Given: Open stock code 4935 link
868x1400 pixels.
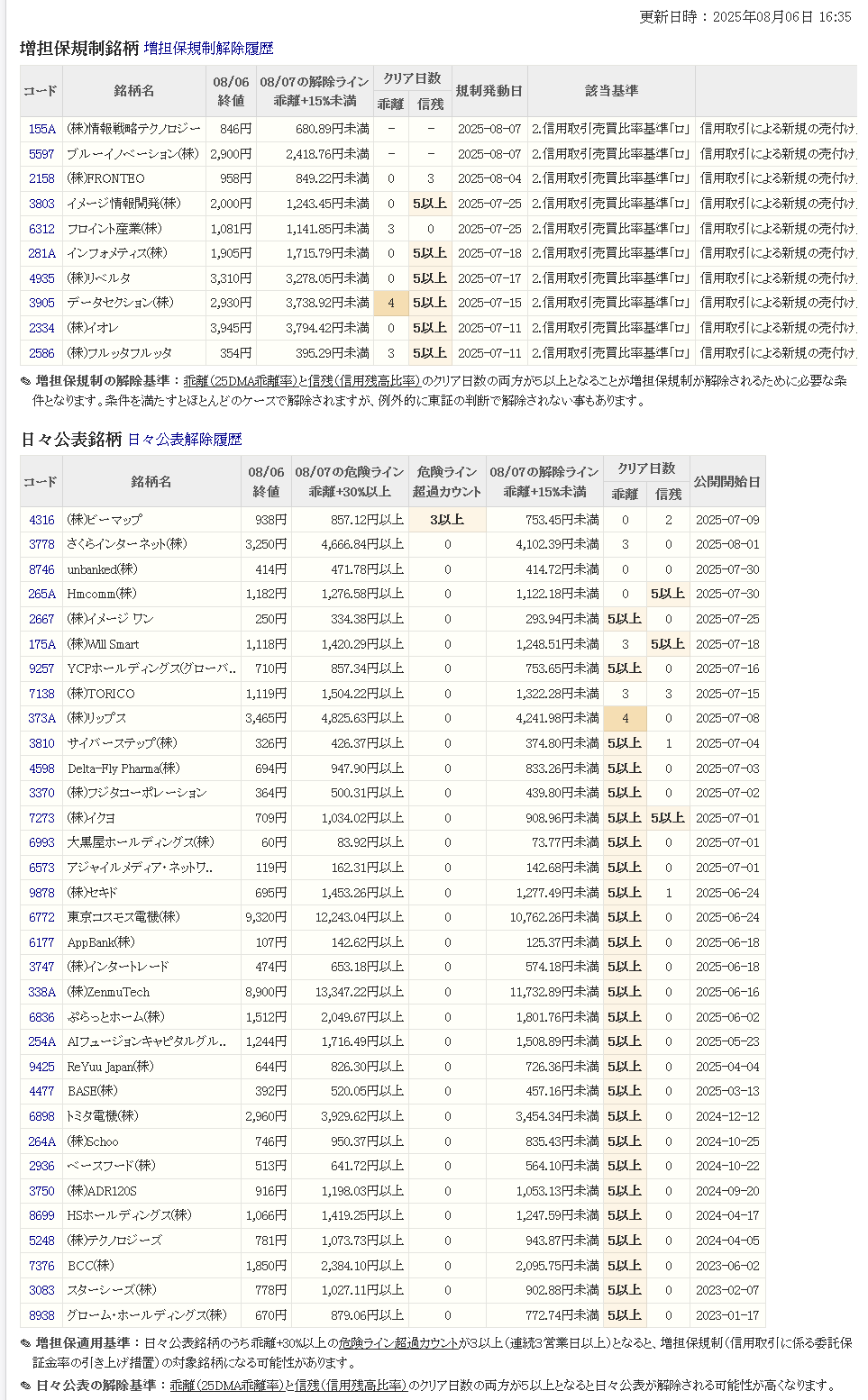Looking at the screenshot, I should point(41,278).
